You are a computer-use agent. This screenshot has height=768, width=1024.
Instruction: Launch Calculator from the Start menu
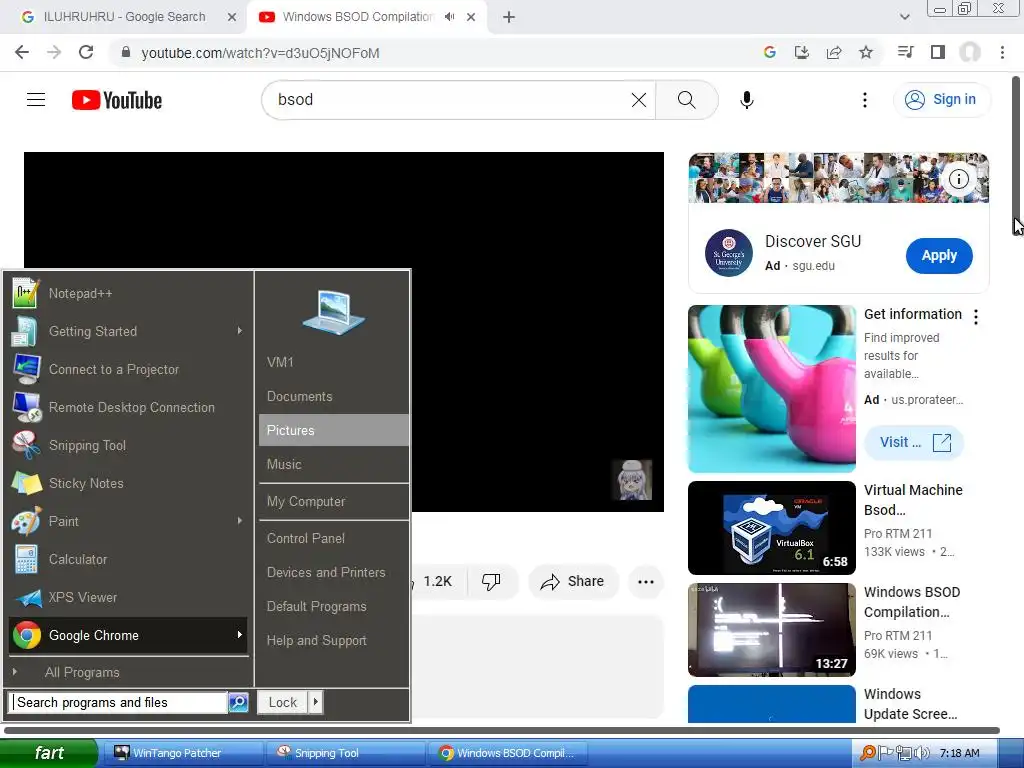tap(128, 559)
